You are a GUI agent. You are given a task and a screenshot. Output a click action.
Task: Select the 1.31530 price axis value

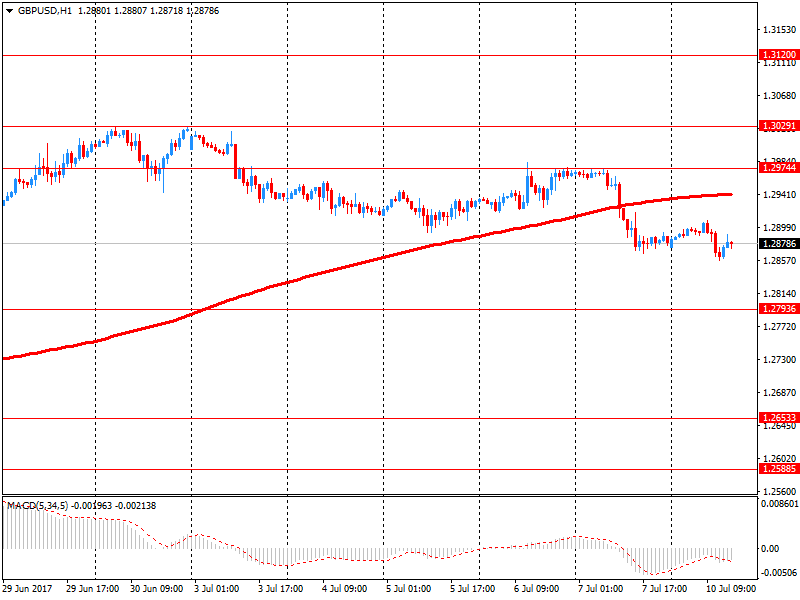[779, 30]
